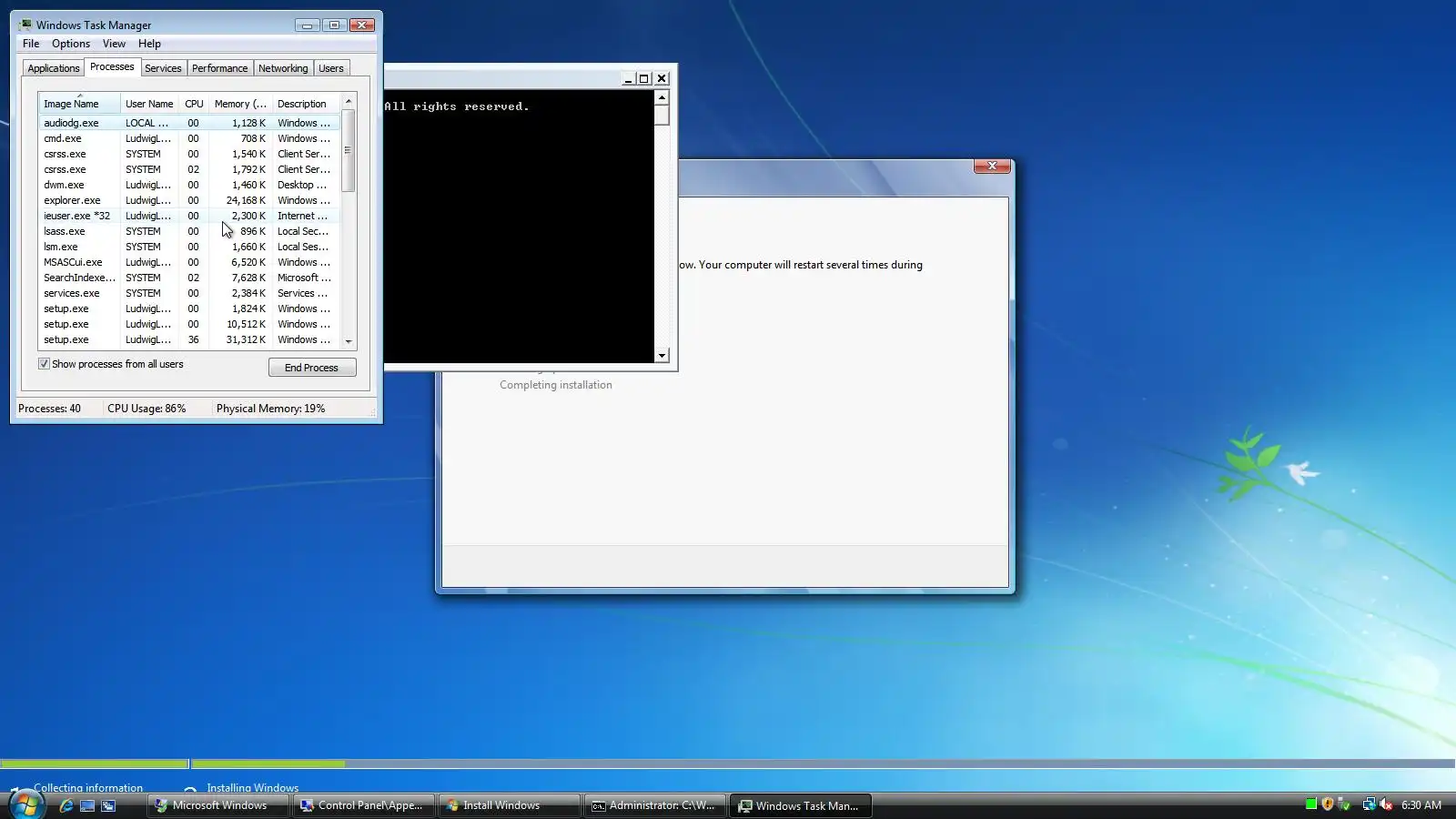Switch to the Performance tab
Viewport: 1456px width, 819px height.
click(x=219, y=68)
